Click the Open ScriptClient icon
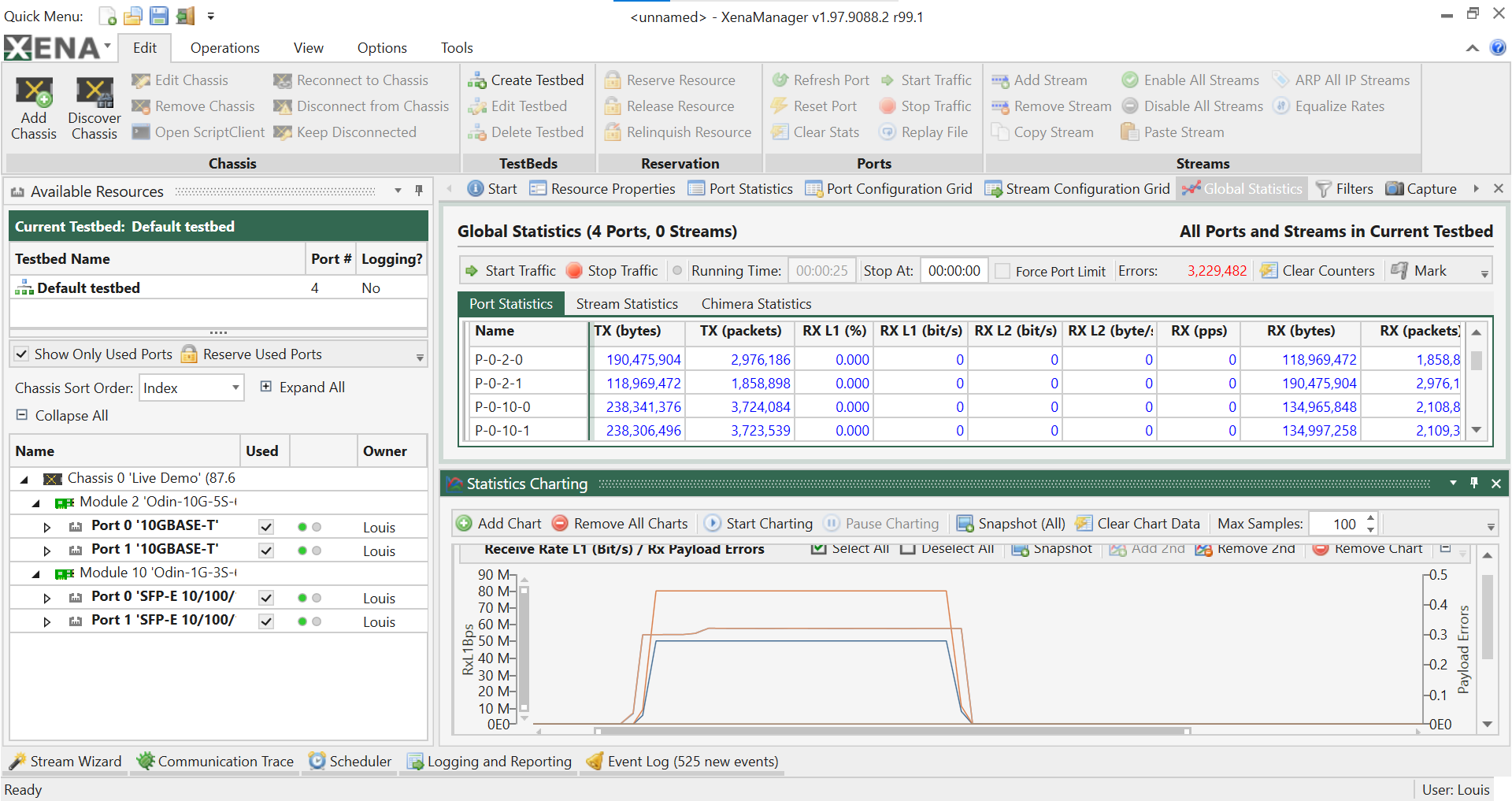 (x=141, y=132)
